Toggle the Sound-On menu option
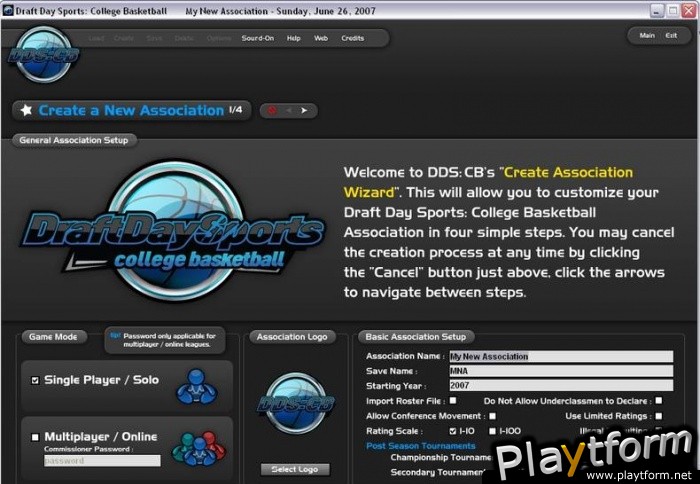Screen dimensions: 700x484 pos(257,38)
